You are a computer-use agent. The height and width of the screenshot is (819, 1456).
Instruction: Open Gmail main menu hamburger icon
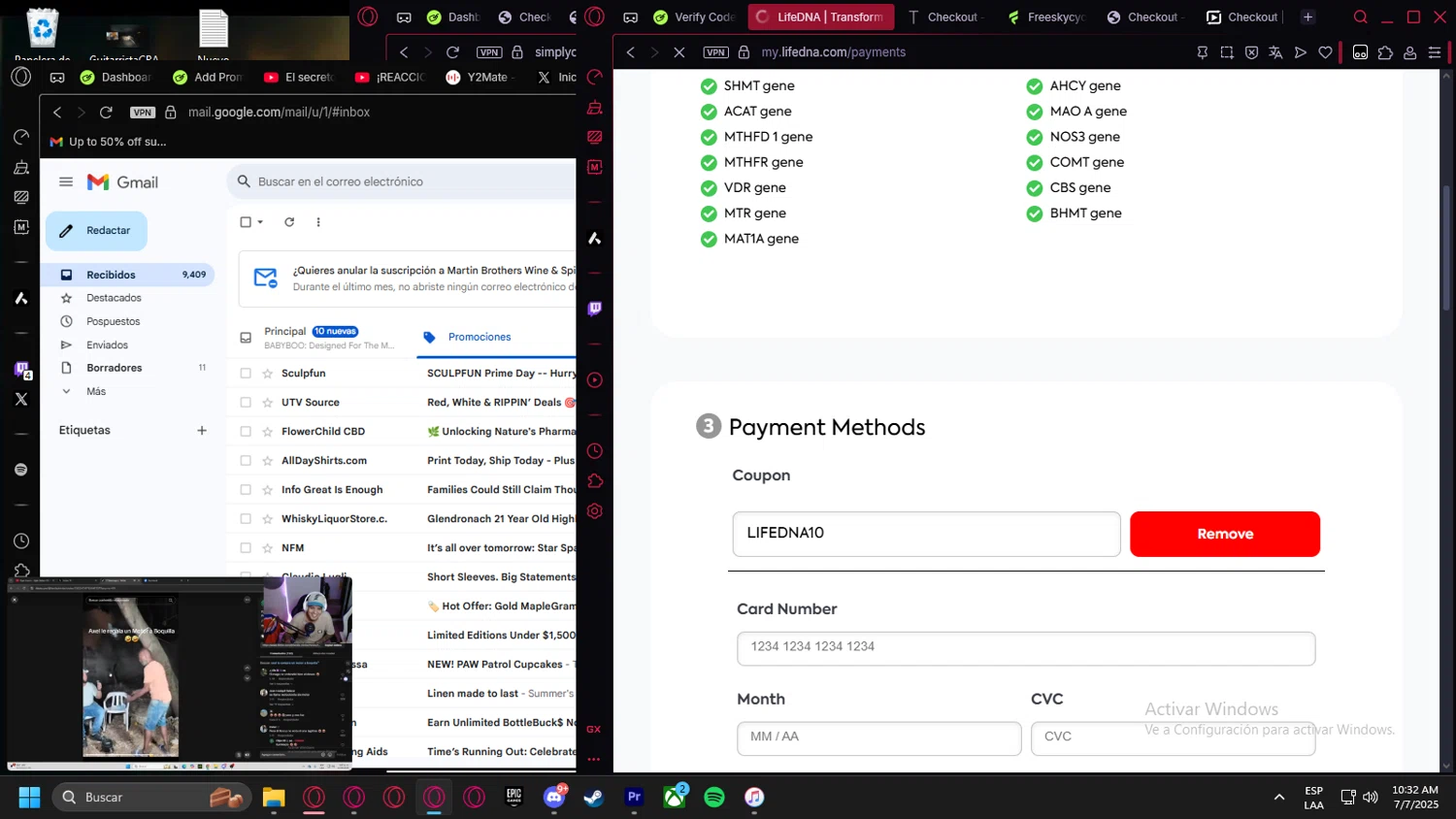pyautogui.click(x=66, y=181)
